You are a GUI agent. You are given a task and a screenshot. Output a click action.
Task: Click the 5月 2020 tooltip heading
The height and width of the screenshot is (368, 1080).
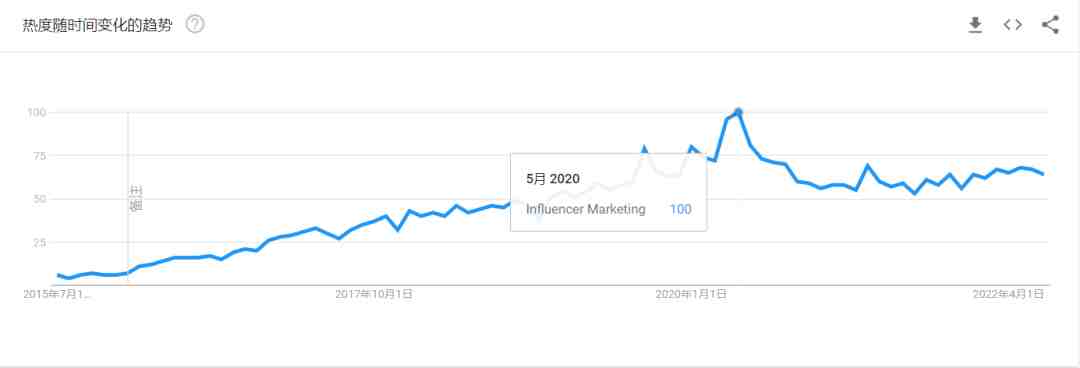pos(553,179)
